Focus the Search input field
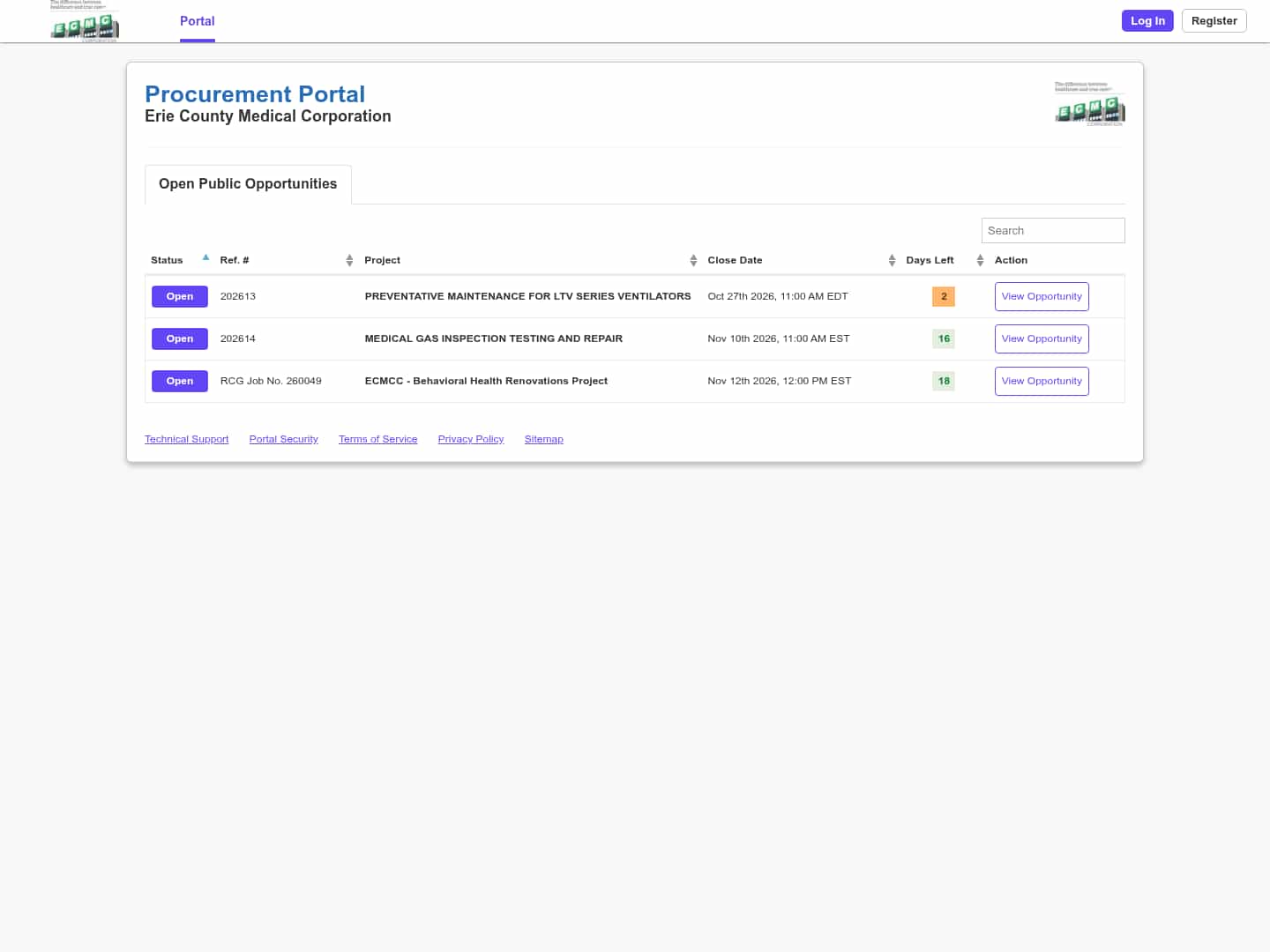Viewport: 1270px width, 952px height. [1053, 230]
